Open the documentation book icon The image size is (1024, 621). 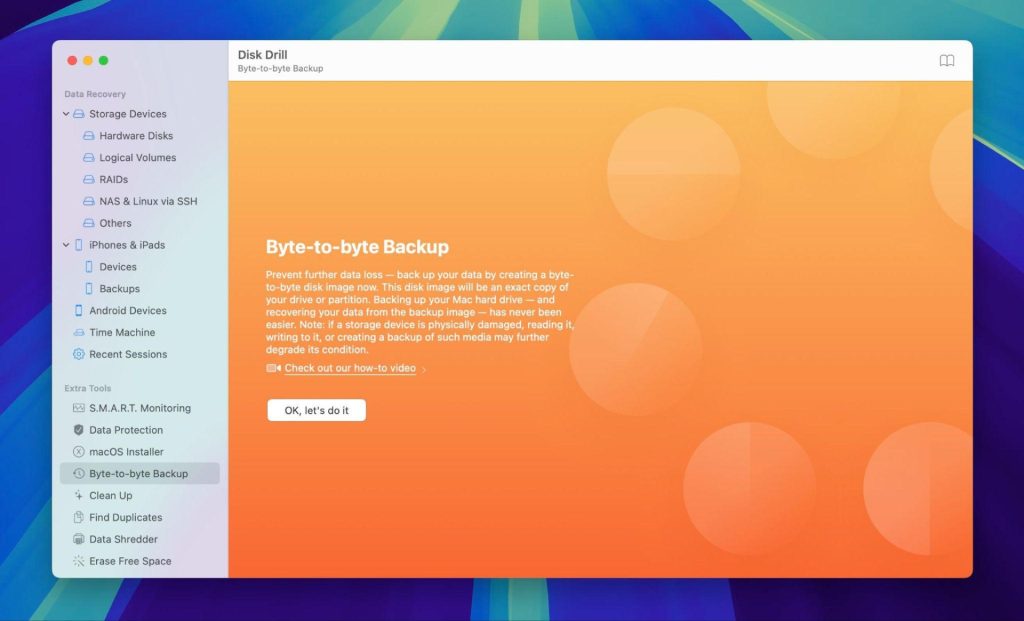946,60
